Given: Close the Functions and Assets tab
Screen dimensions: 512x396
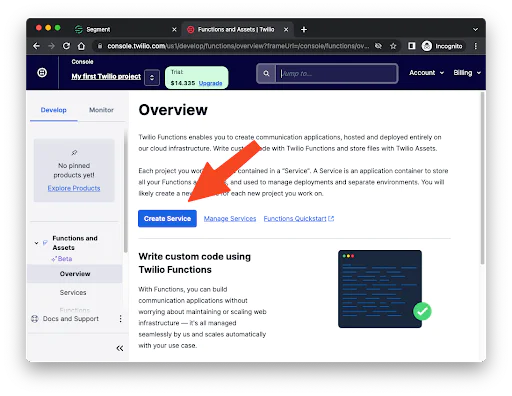Looking at the screenshot, I should pyautogui.click(x=286, y=30).
